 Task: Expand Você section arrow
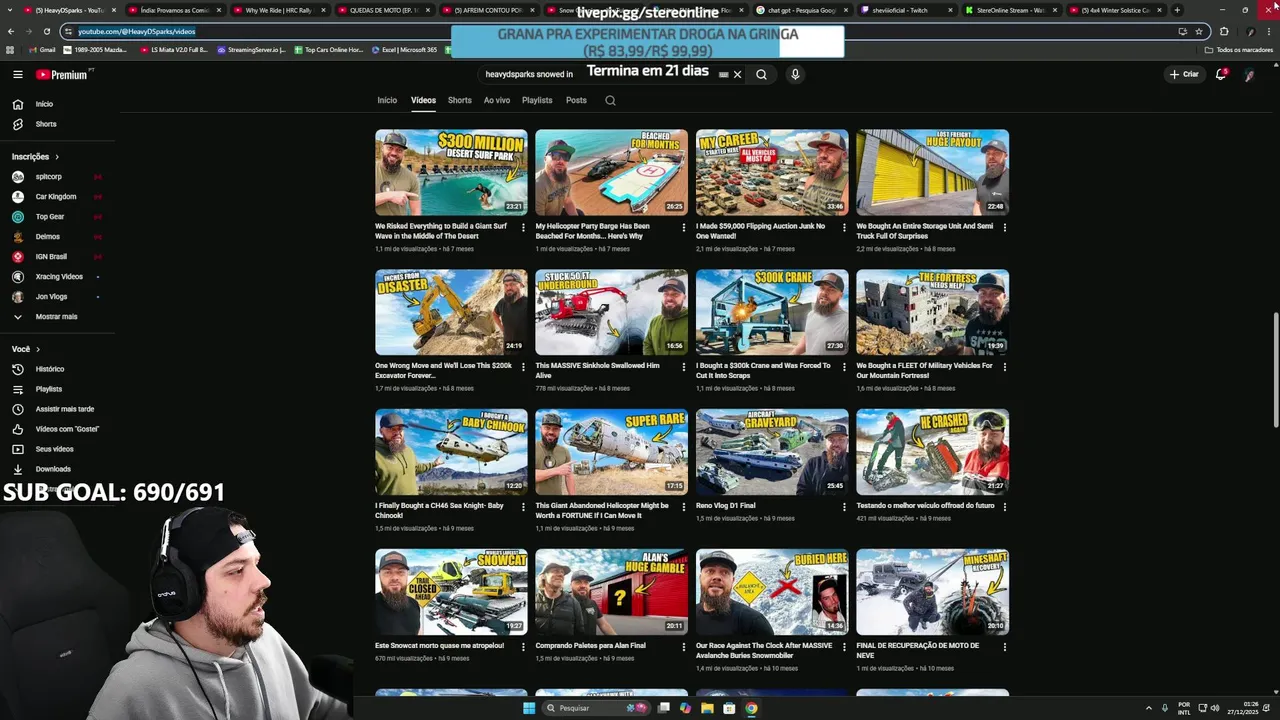pyautogui.click(x=38, y=349)
